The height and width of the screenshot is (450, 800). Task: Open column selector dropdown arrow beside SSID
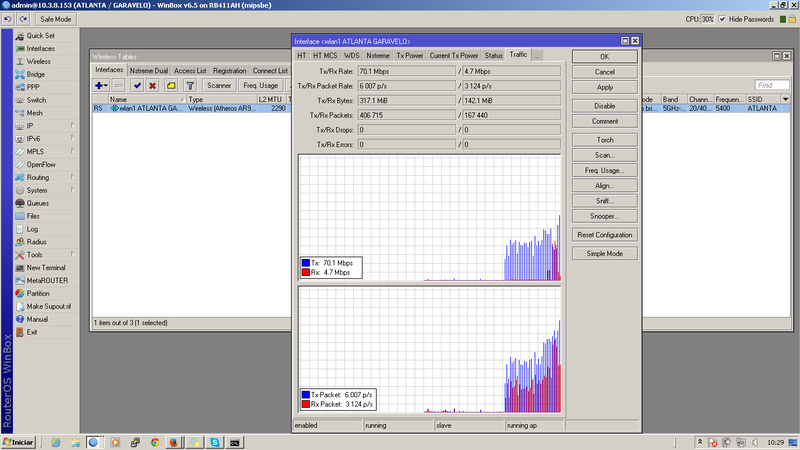[785, 99]
